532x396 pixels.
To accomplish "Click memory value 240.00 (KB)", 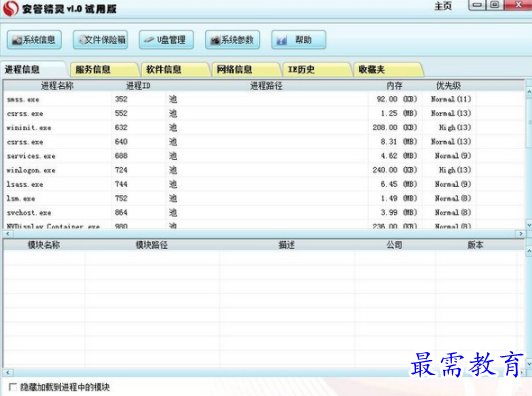I will [395, 170].
